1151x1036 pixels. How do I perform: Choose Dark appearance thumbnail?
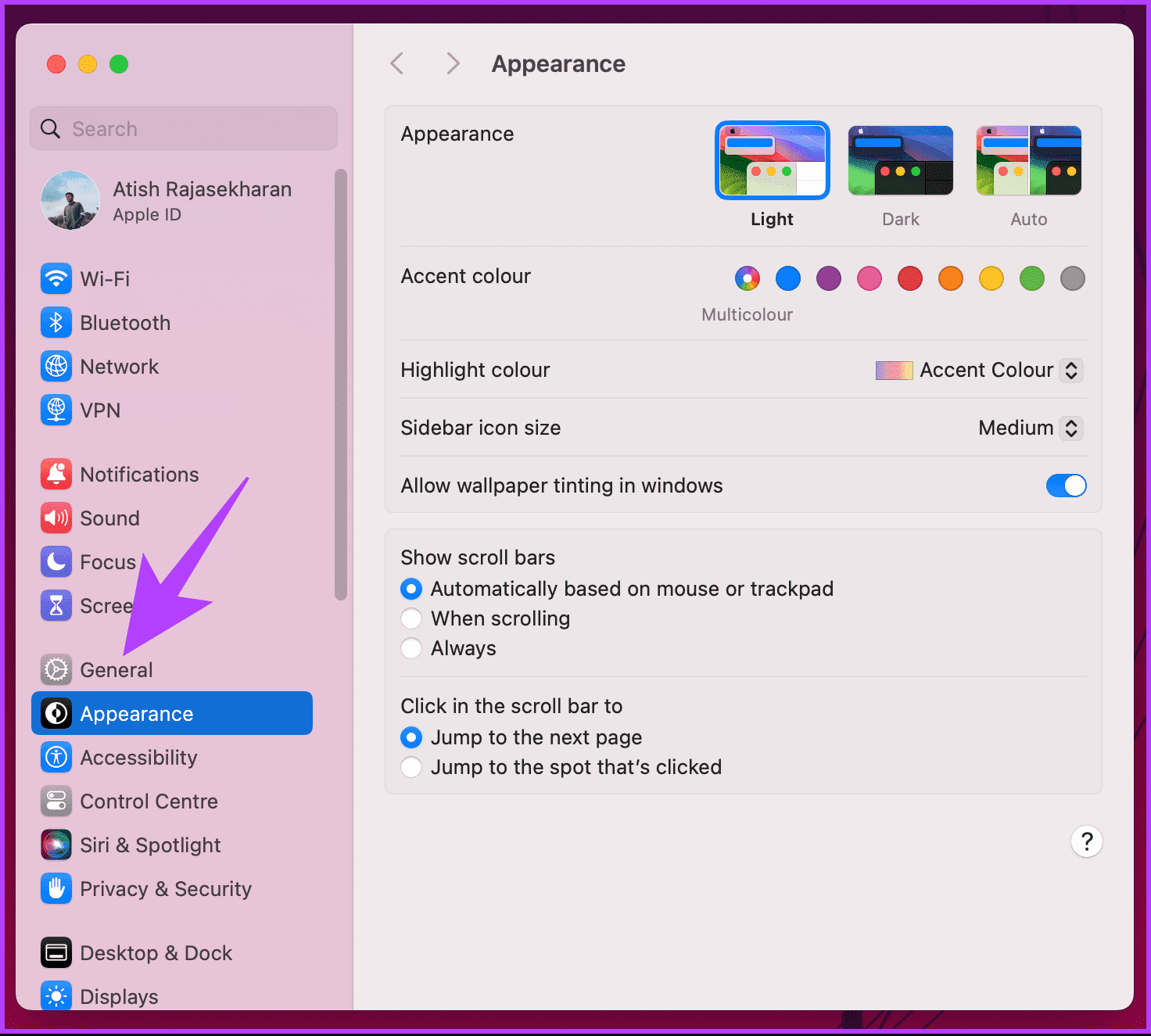[901, 160]
